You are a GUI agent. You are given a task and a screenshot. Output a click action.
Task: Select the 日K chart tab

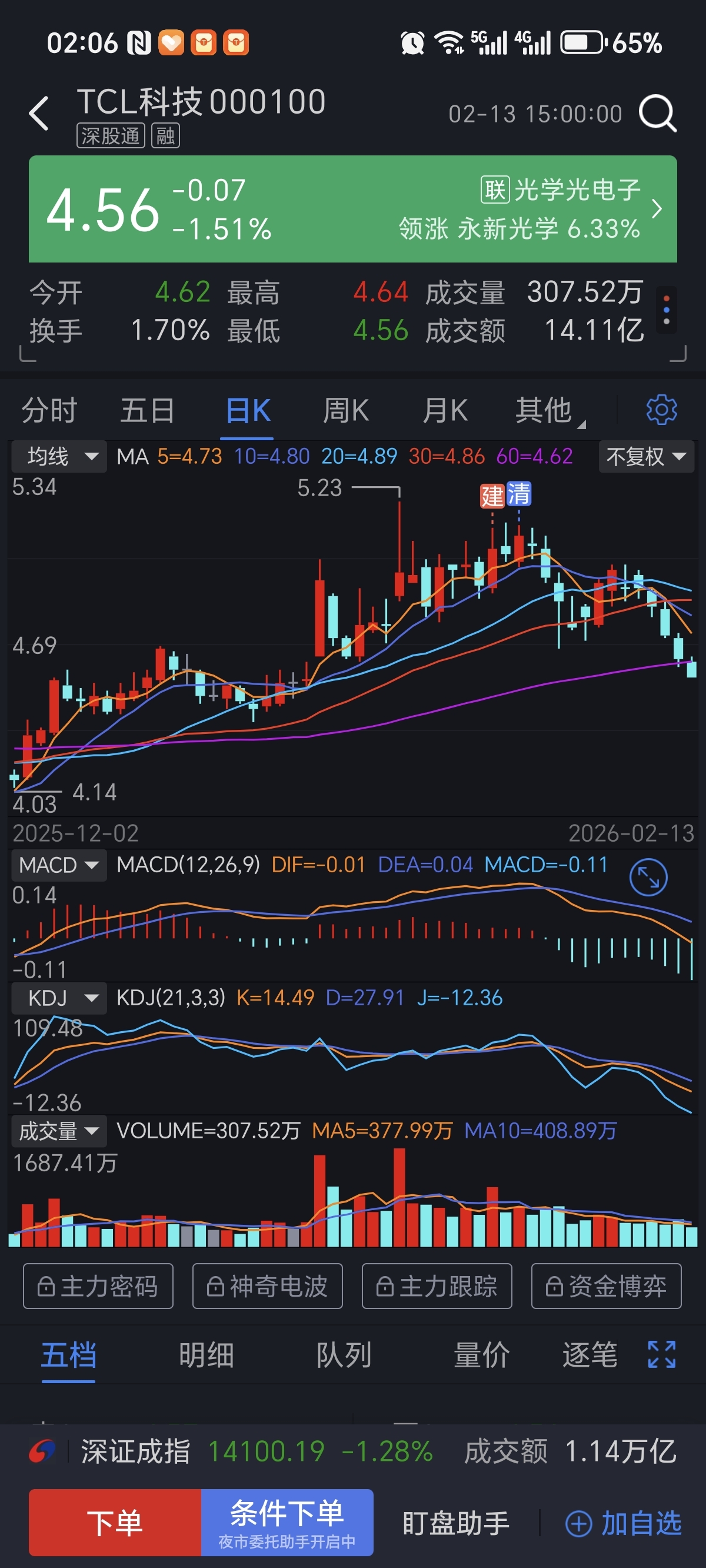(x=248, y=410)
